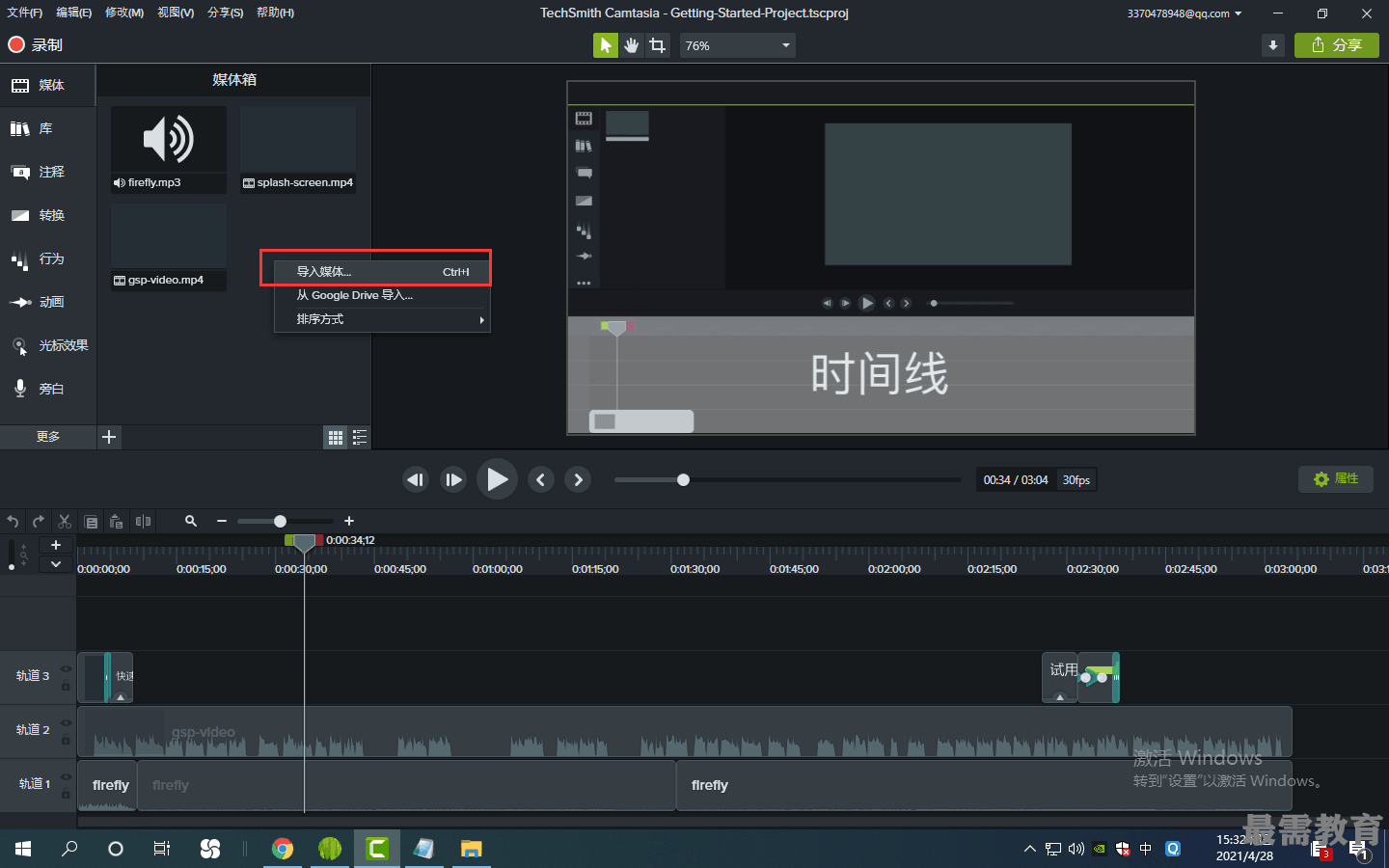The image size is (1389, 868).
Task: Click the plus to zoom in the timeline
Action: pos(349,521)
